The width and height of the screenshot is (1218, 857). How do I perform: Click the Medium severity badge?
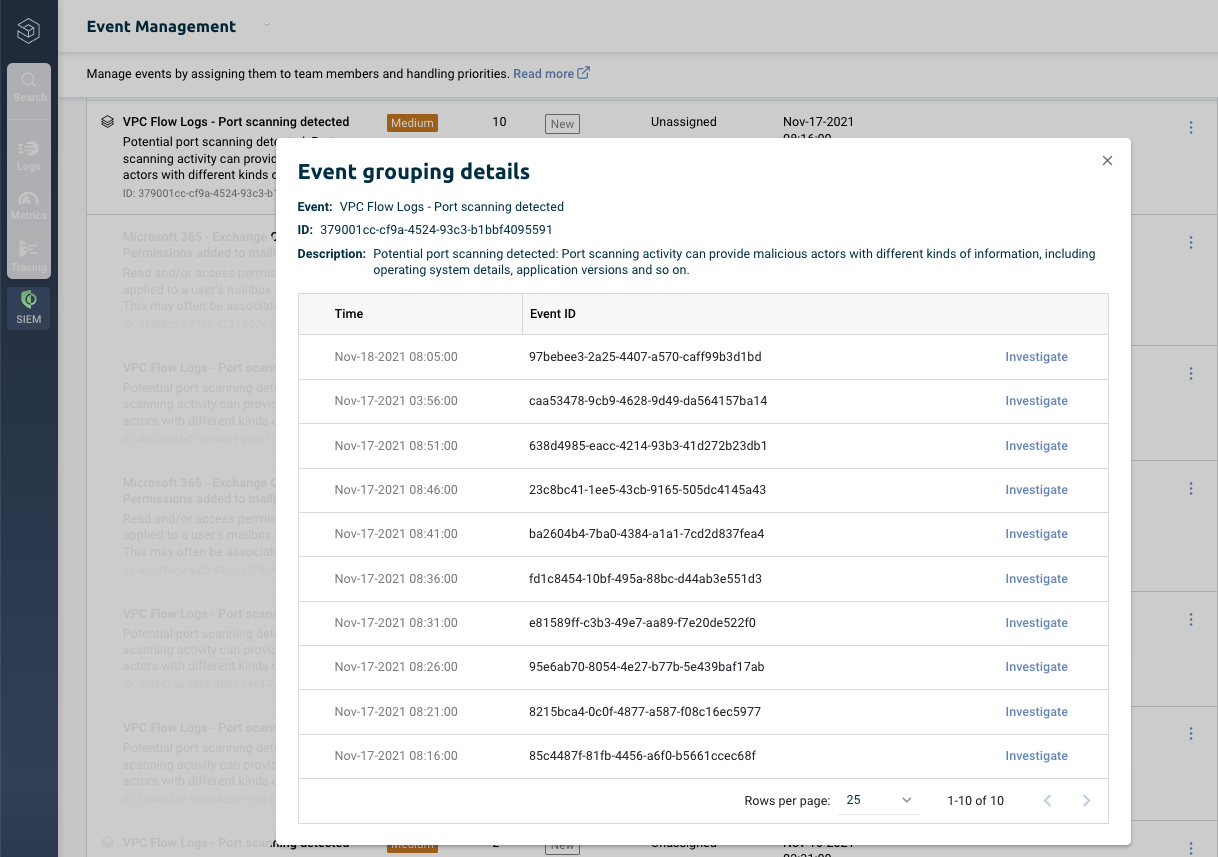click(412, 122)
